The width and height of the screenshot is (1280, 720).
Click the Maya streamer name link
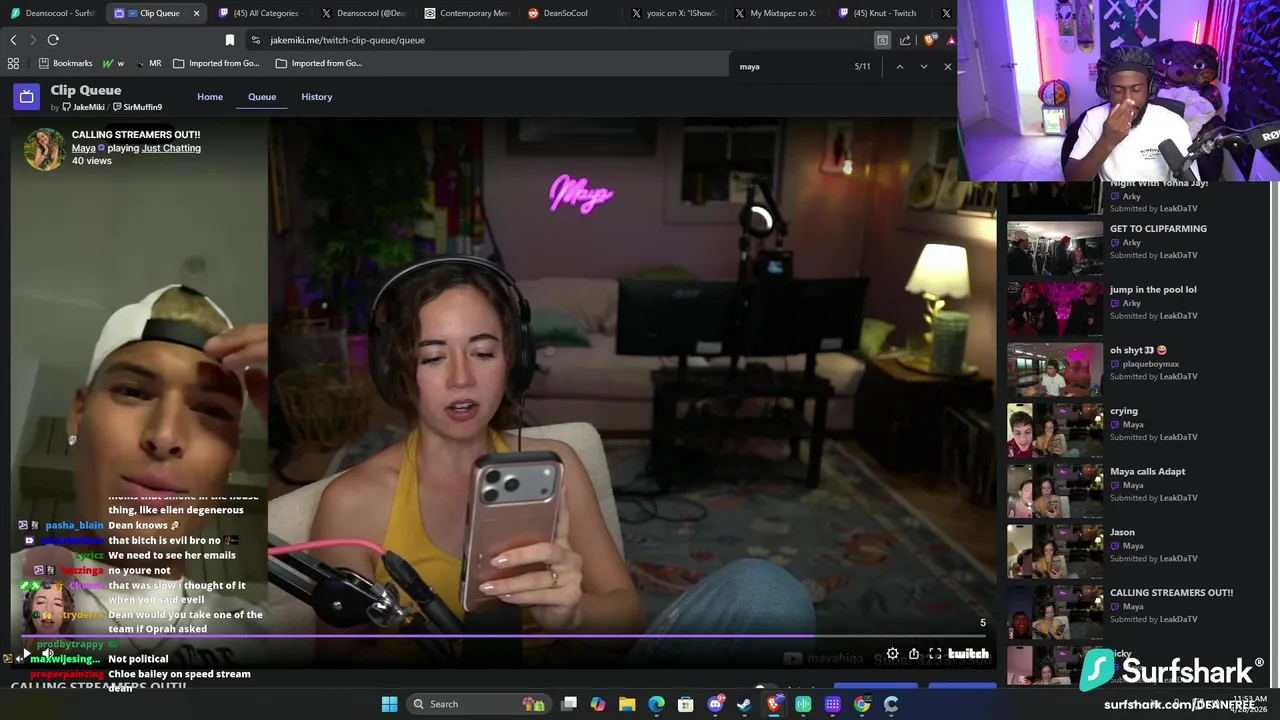point(84,148)
